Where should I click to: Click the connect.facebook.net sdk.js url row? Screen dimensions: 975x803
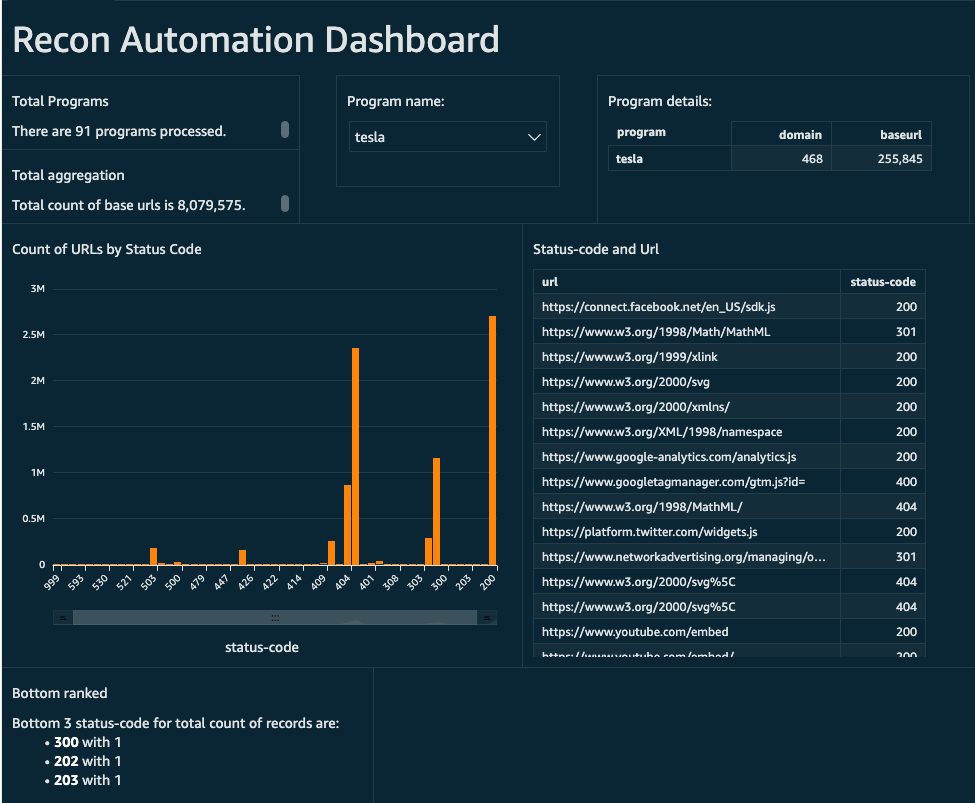[x=658, y=307]
